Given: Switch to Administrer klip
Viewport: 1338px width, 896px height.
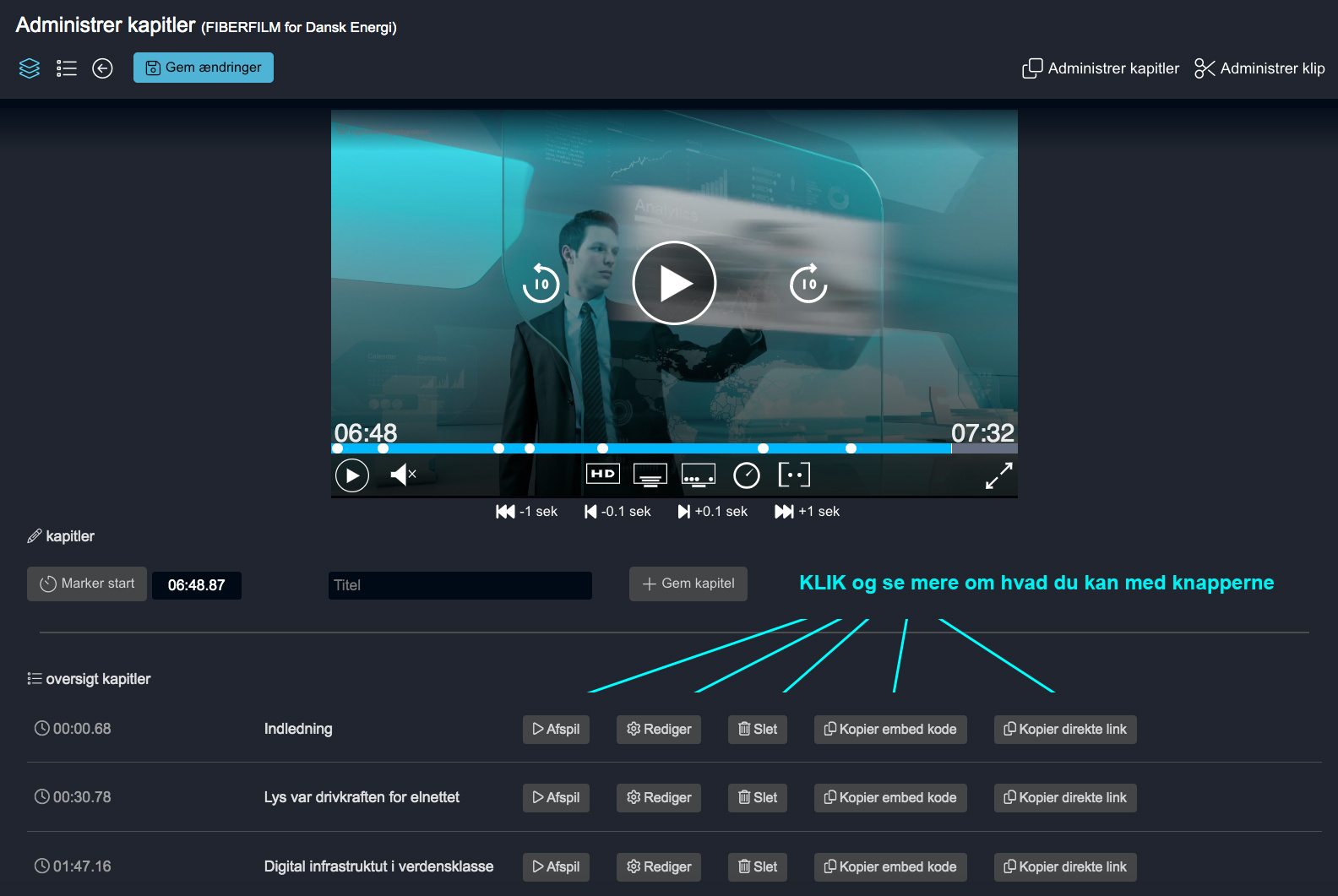Looking at the screenshot, I should coord(1259,68).
